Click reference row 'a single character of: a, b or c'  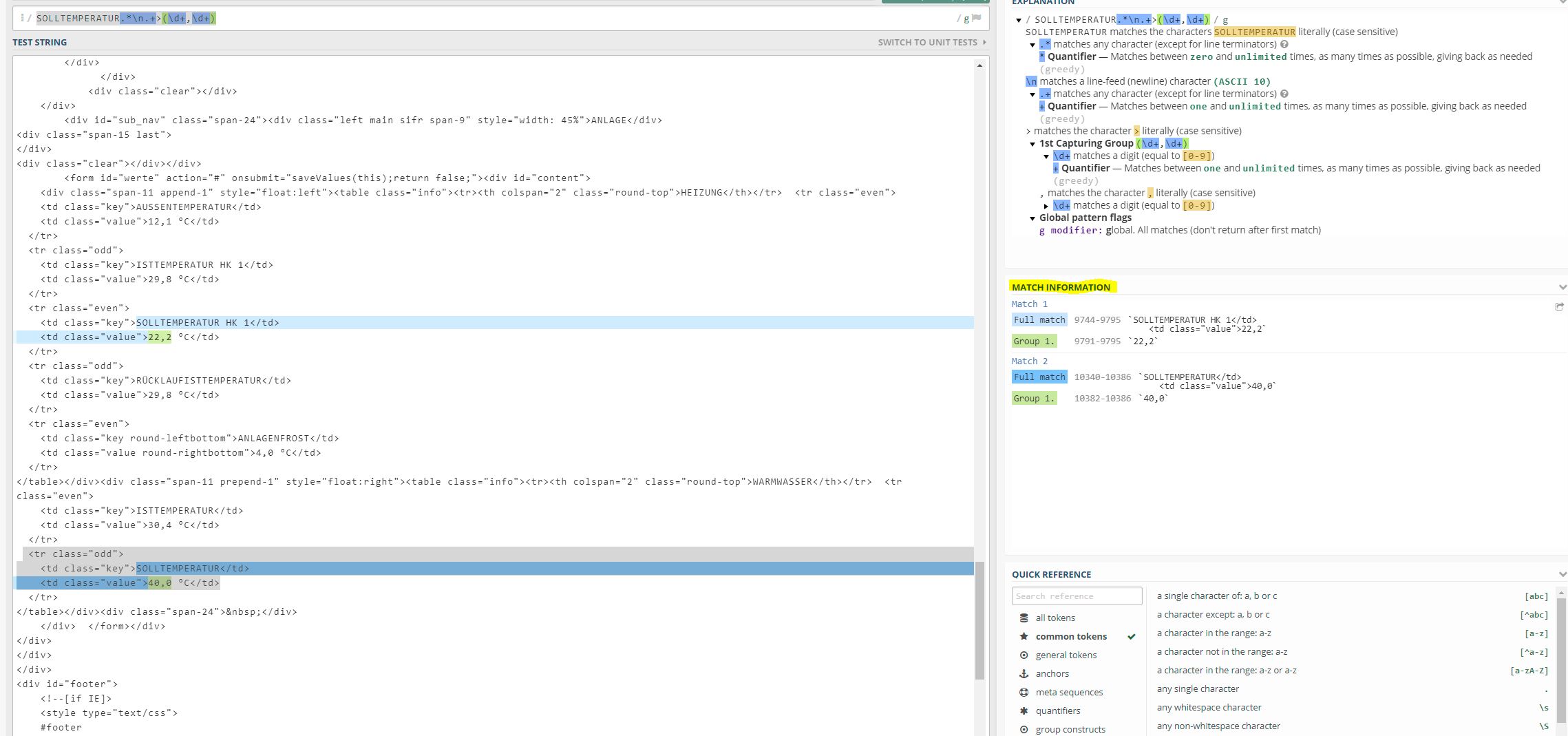1353,596
